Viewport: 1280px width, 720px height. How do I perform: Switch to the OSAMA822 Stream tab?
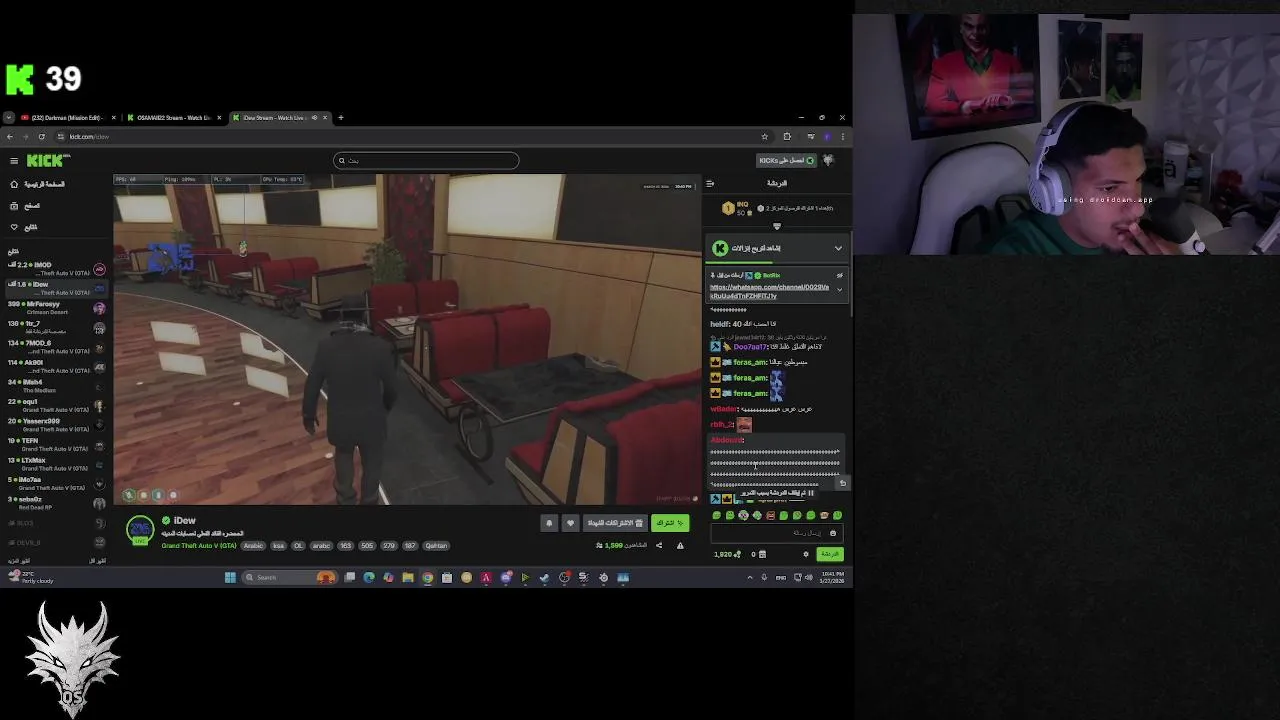[174, 118]
